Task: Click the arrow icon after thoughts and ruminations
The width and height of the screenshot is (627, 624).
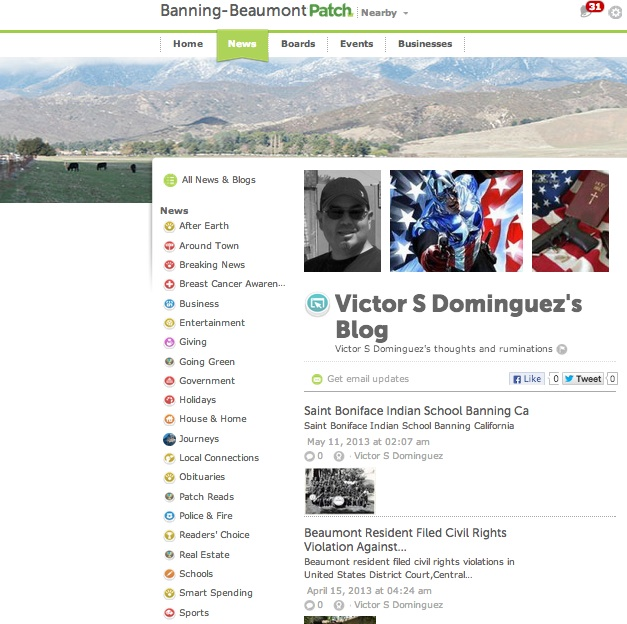Action: click(x=562, y=349)
